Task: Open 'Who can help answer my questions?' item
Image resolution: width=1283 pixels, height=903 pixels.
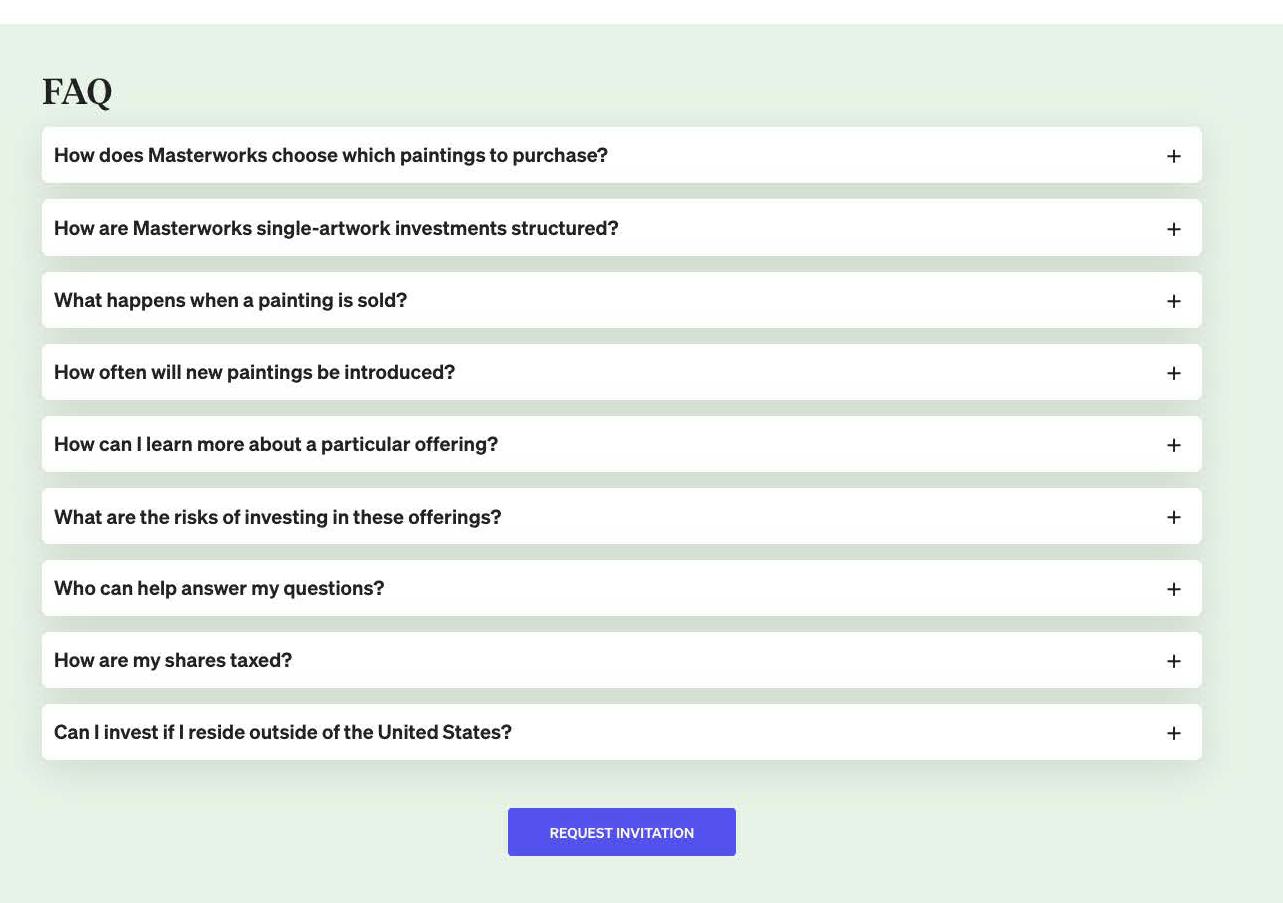Action: pyautogui.click(x=219, y=588)
